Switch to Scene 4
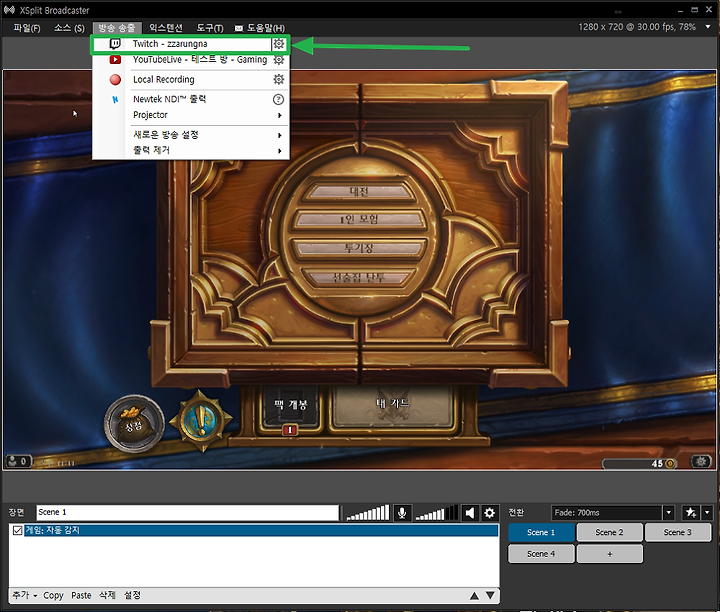The height and width of the screenshot is (612, 720). pyautogui.click(x=541, y=554)
